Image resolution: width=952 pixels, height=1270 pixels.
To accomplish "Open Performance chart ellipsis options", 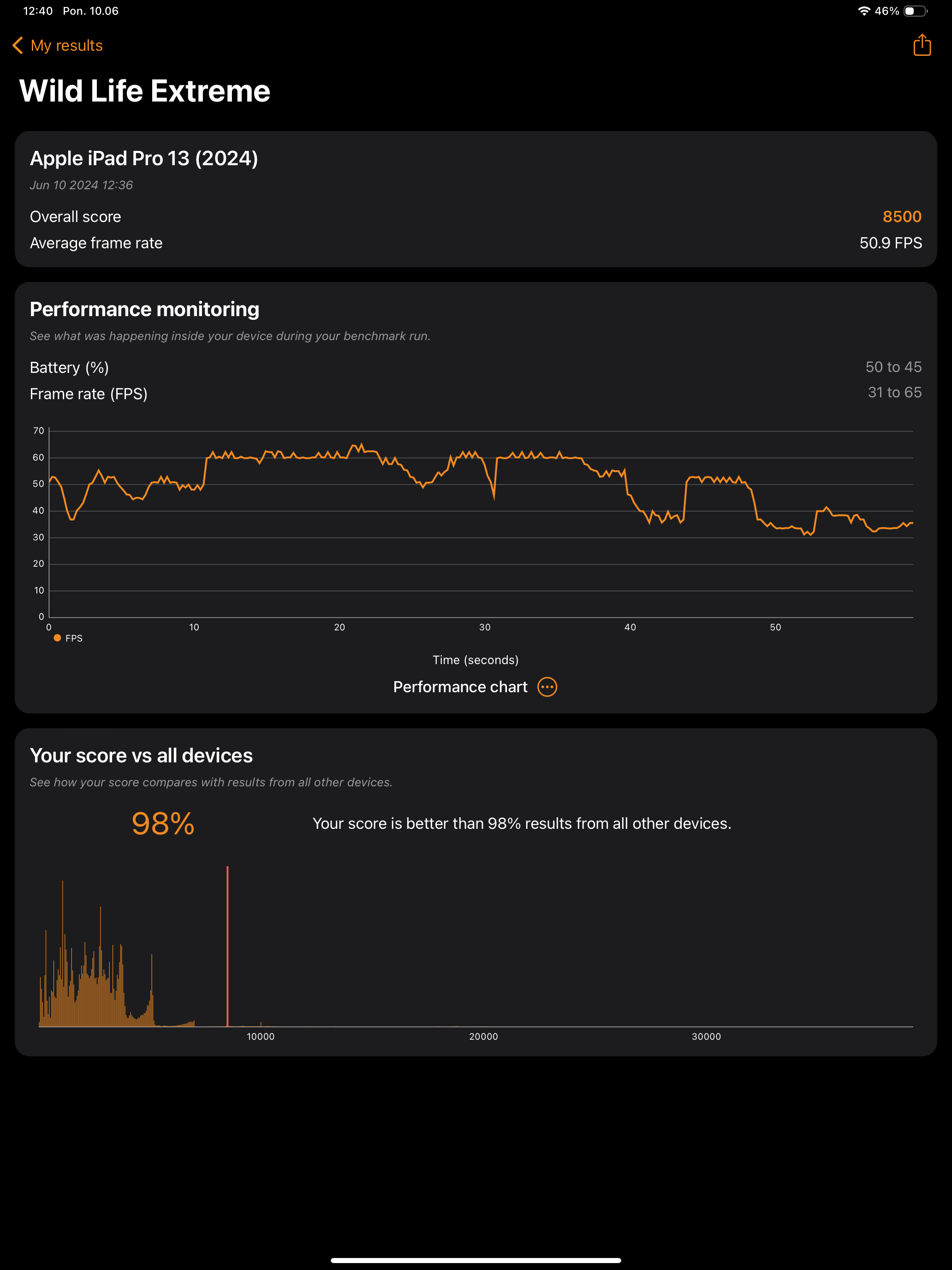I will pos(547,687).
